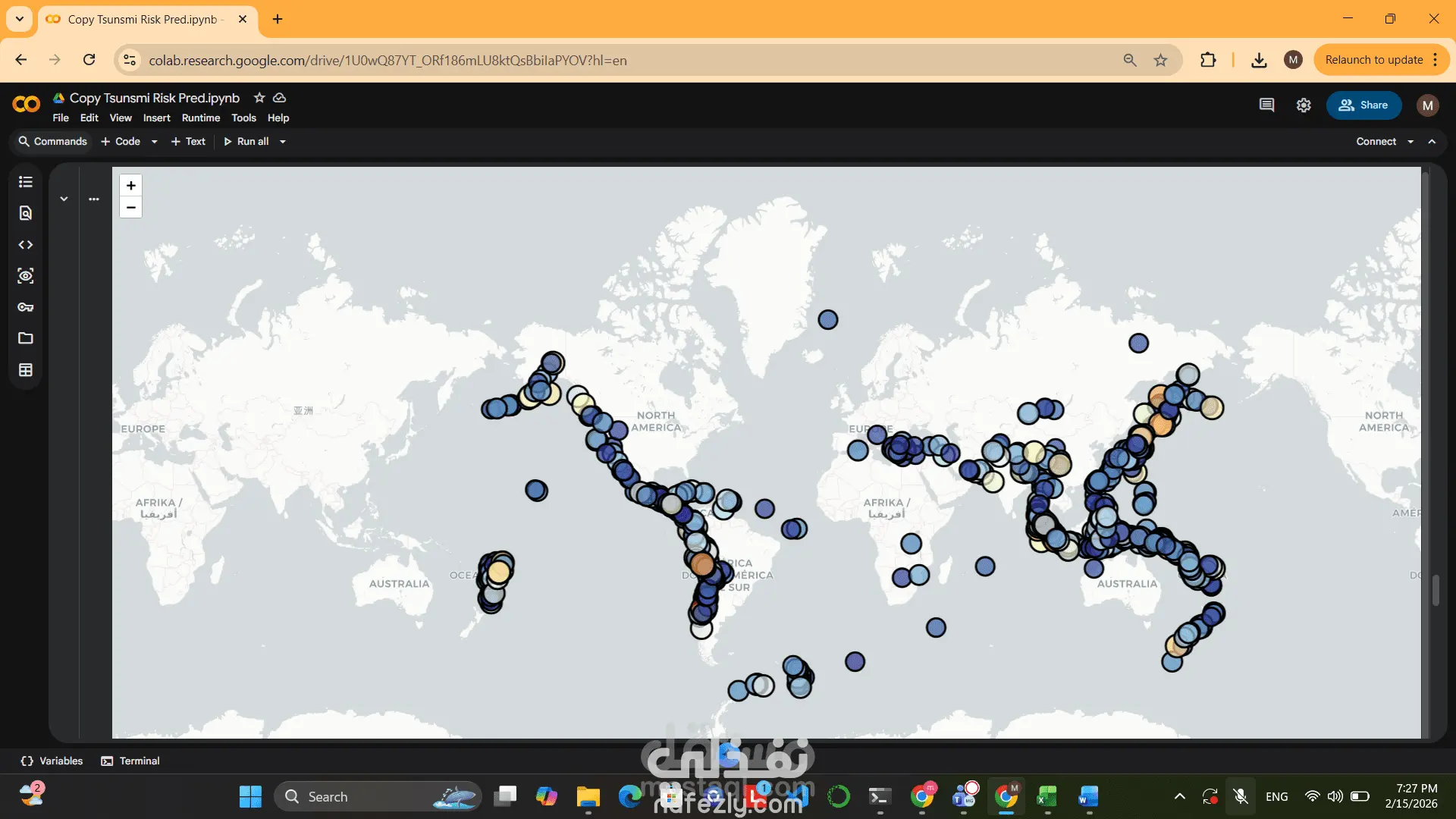Open the Runtime menu
This screenshot has height=819, width=1456.
tap(201, 118)
